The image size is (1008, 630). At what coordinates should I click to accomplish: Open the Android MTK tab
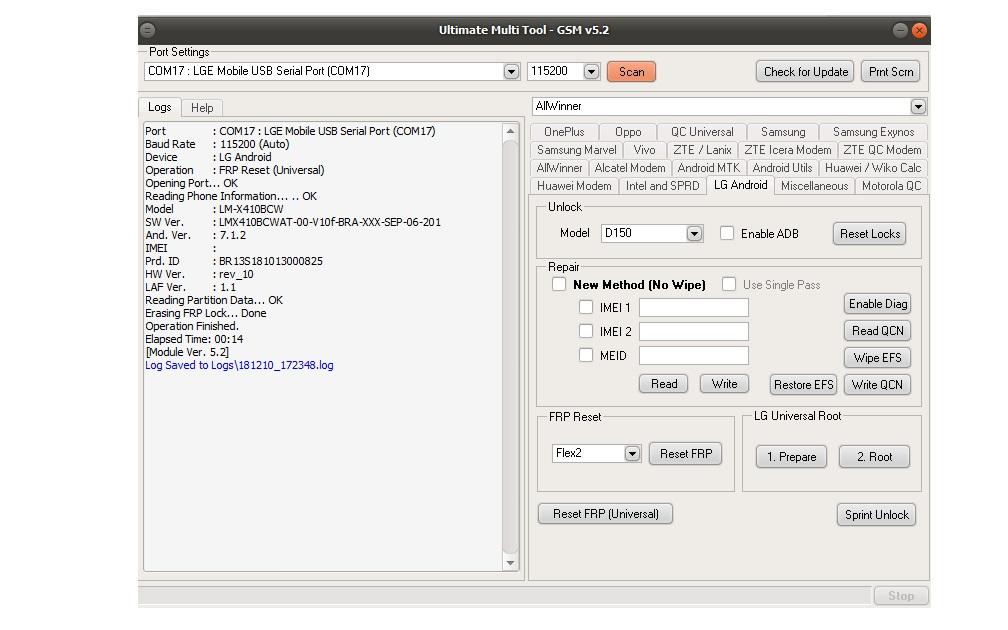tap(708, 168)
